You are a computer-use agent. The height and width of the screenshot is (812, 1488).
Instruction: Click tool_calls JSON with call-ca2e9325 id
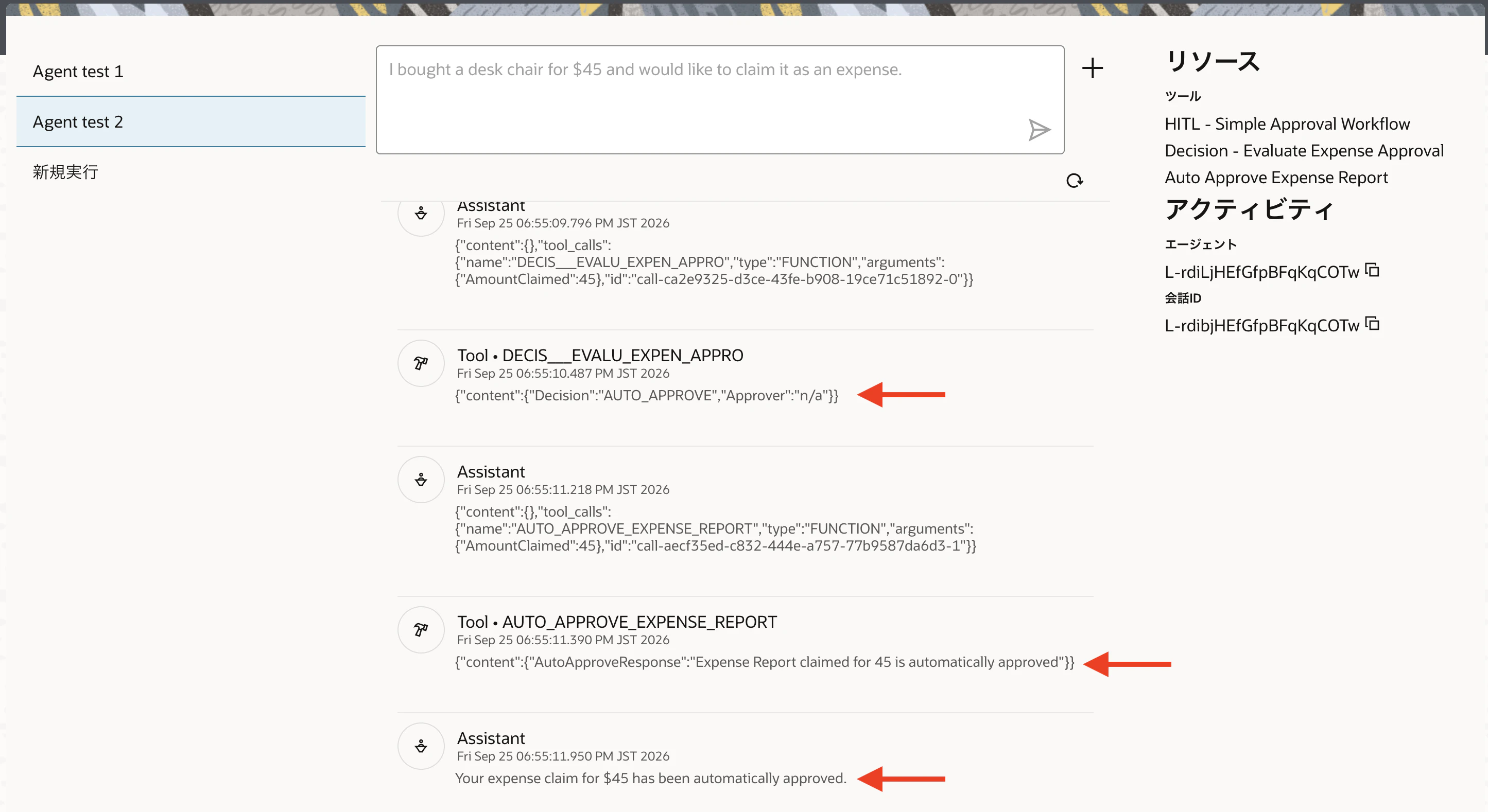pyautogui.click(x=714, y=262)
